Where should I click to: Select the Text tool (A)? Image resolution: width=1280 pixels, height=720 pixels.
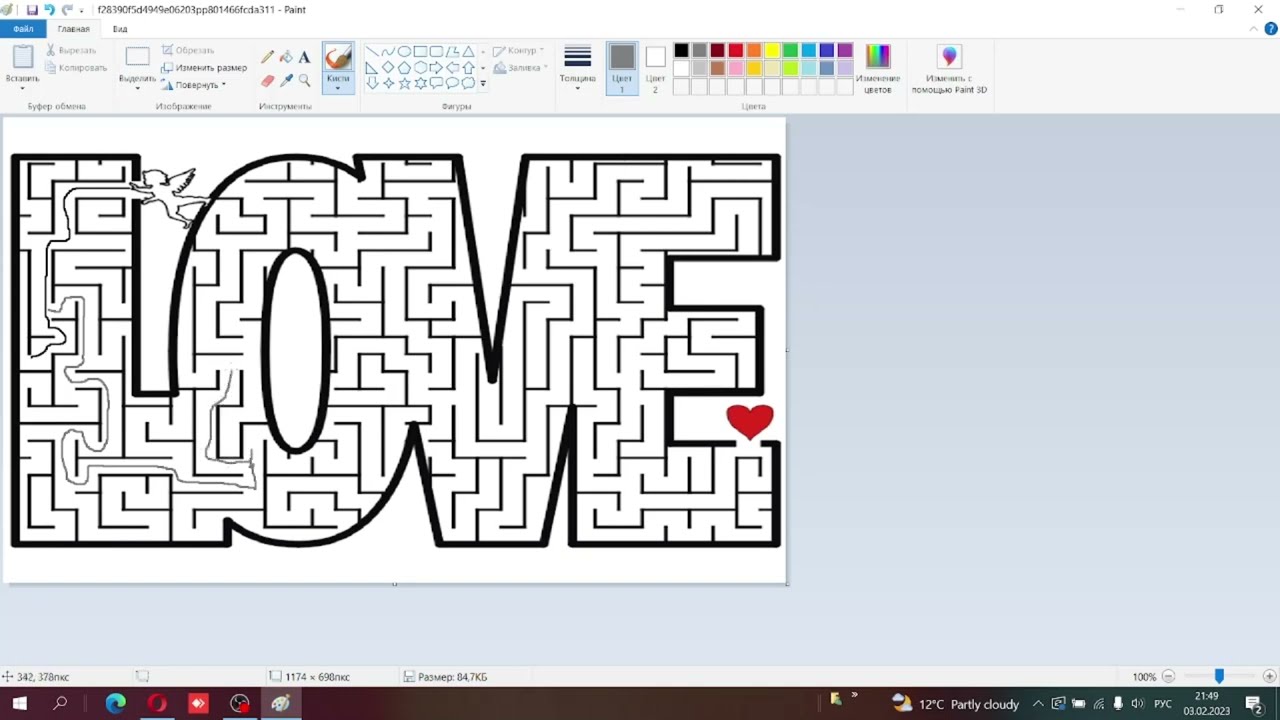(304, 57)
